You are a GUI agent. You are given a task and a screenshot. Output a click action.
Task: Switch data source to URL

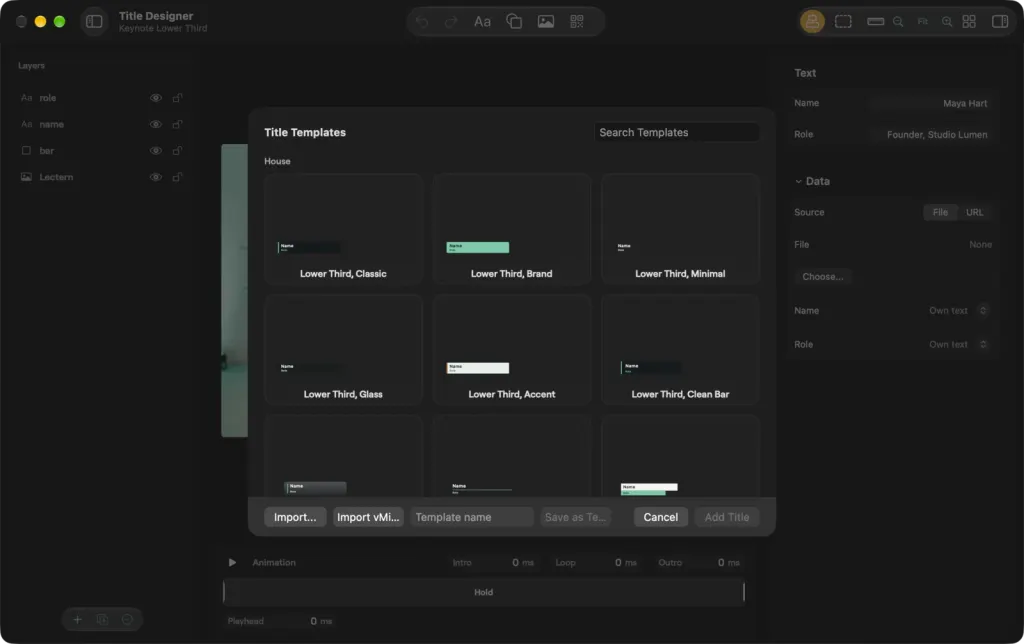coord(974,212)
